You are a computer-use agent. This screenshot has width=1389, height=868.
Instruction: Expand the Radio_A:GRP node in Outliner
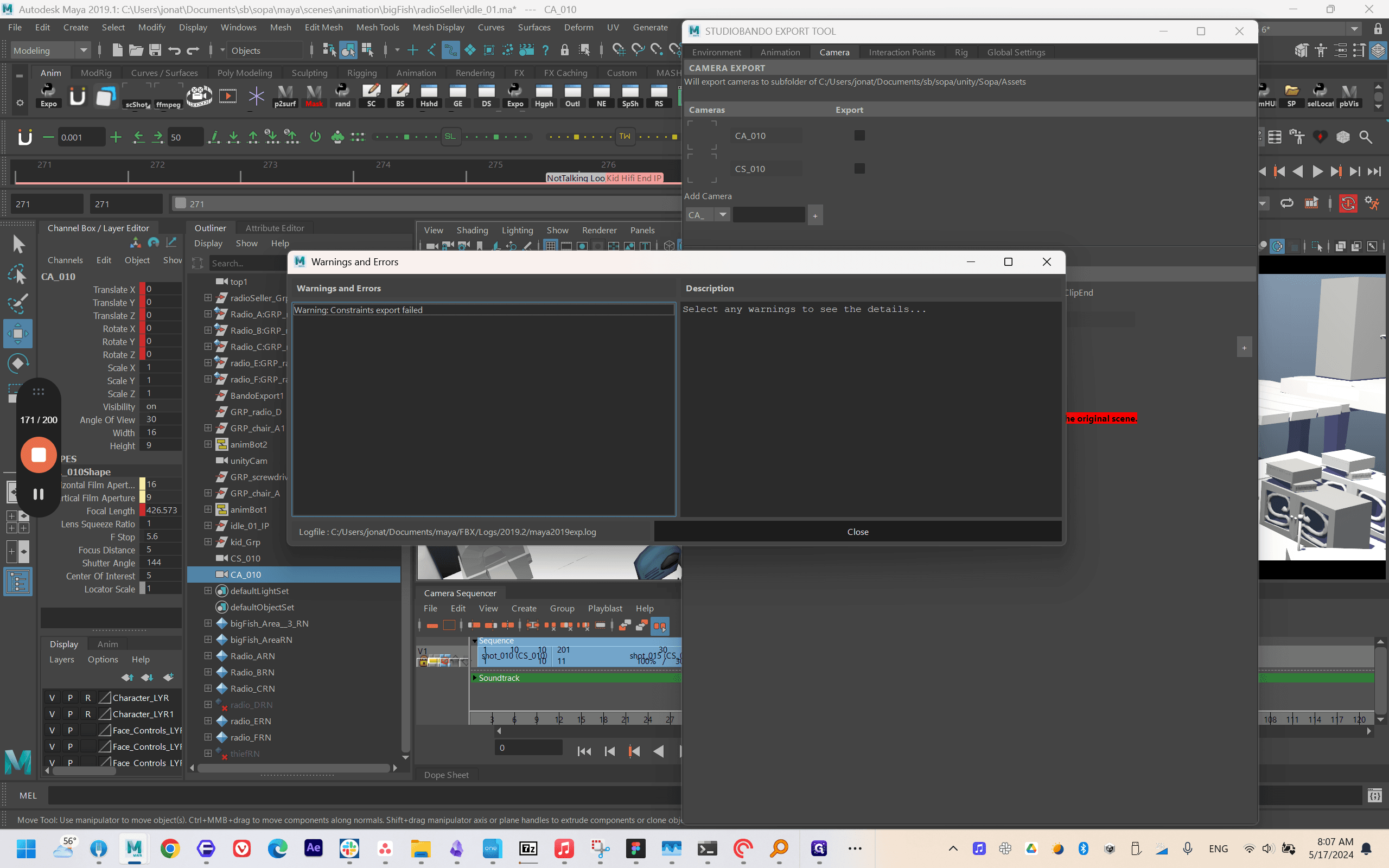point(208,314)
